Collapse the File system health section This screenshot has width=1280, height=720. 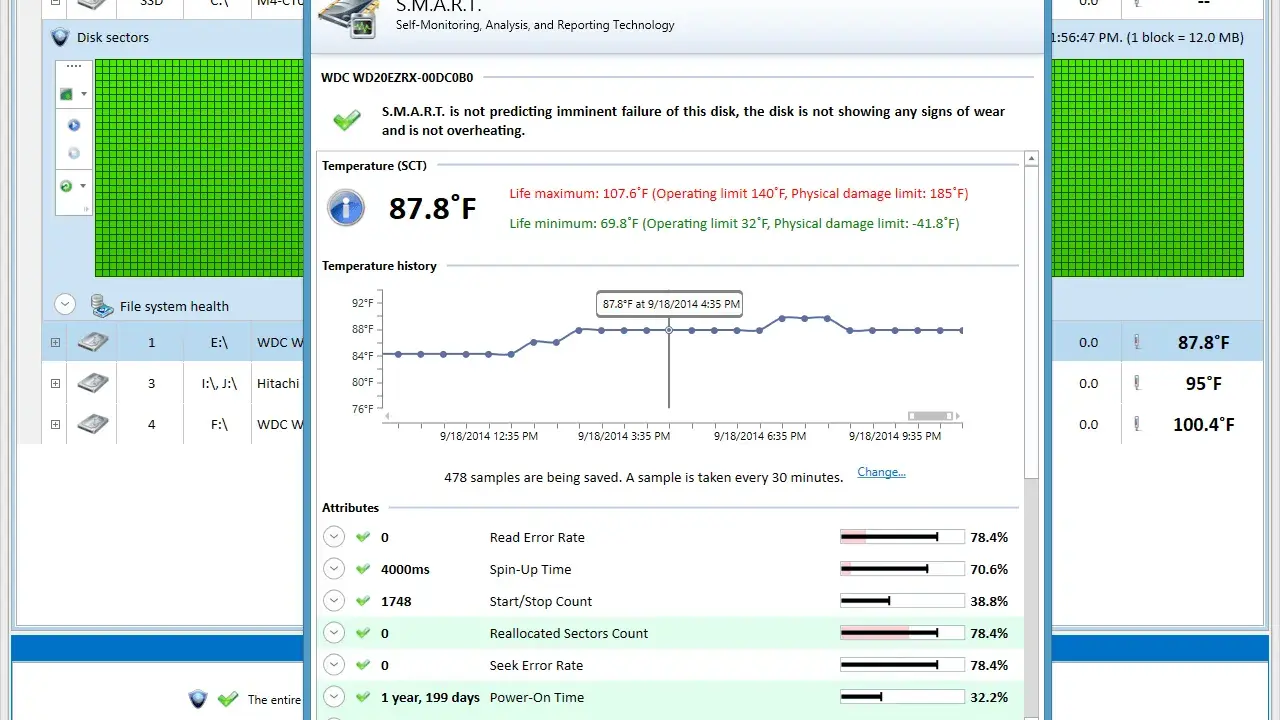point(65,305)
